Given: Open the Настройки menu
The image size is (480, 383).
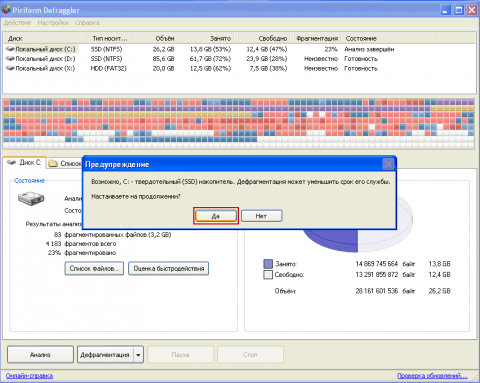Looking at the screenshot, I should [53, 23].
